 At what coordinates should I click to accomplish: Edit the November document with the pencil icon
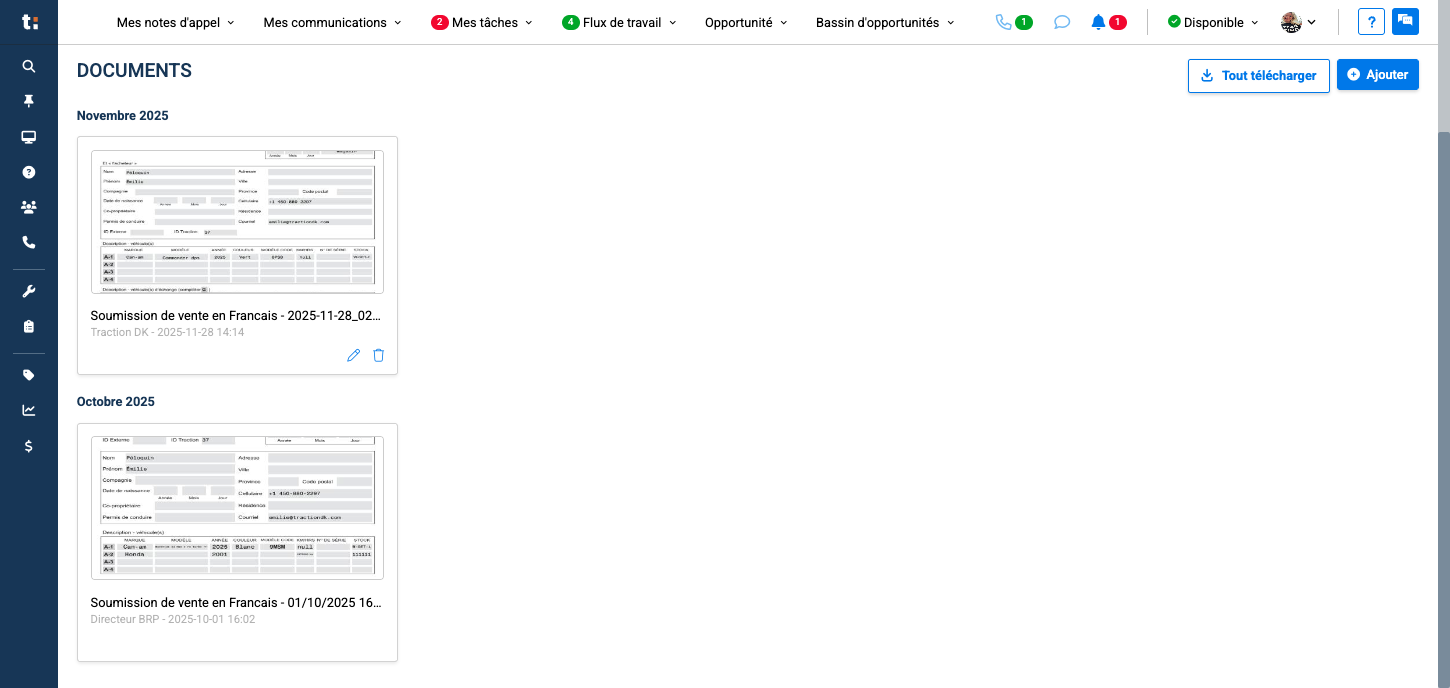pyautogui.click(x=353, y=355)
